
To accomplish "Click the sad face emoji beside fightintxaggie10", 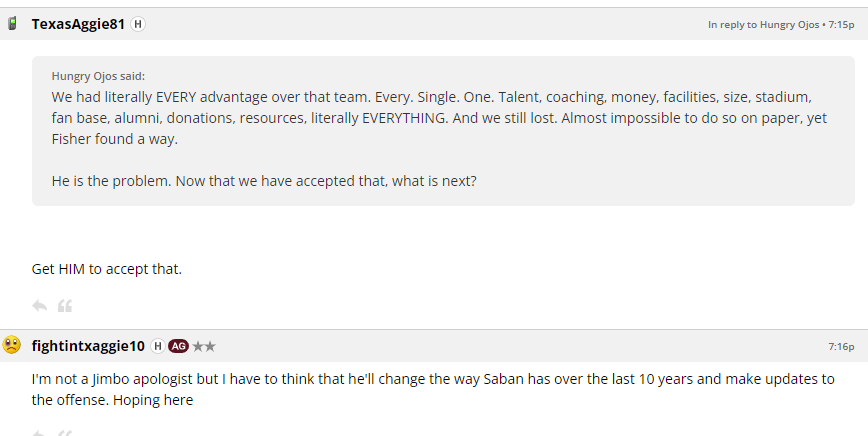I will (12, 346).
